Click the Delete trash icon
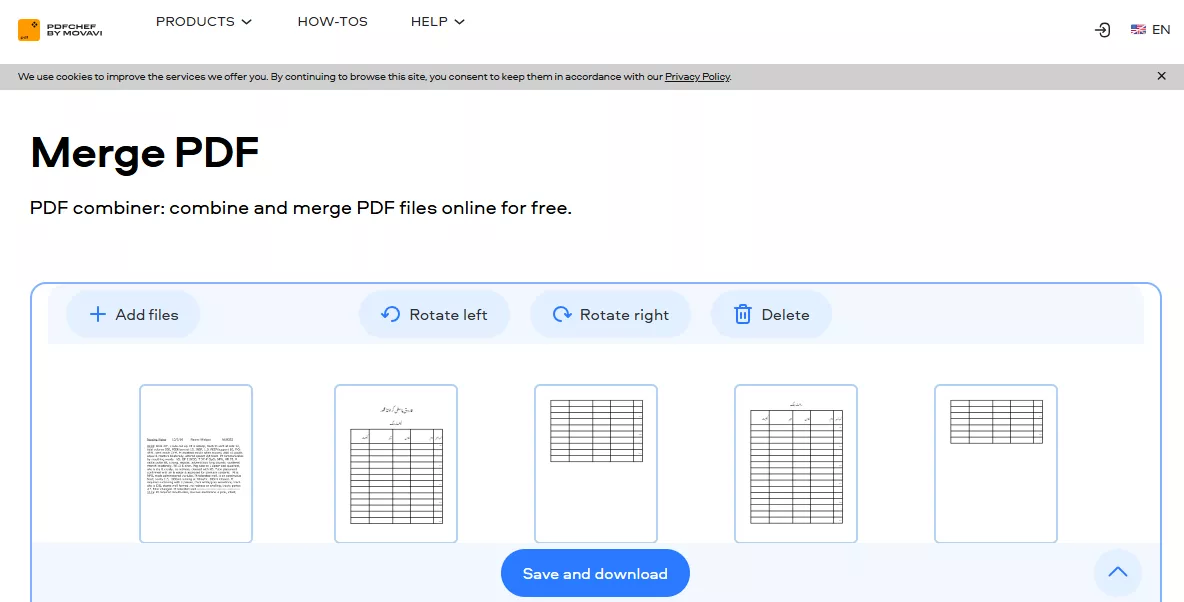This screenshot has height=602, width=1184. [742, 314]
